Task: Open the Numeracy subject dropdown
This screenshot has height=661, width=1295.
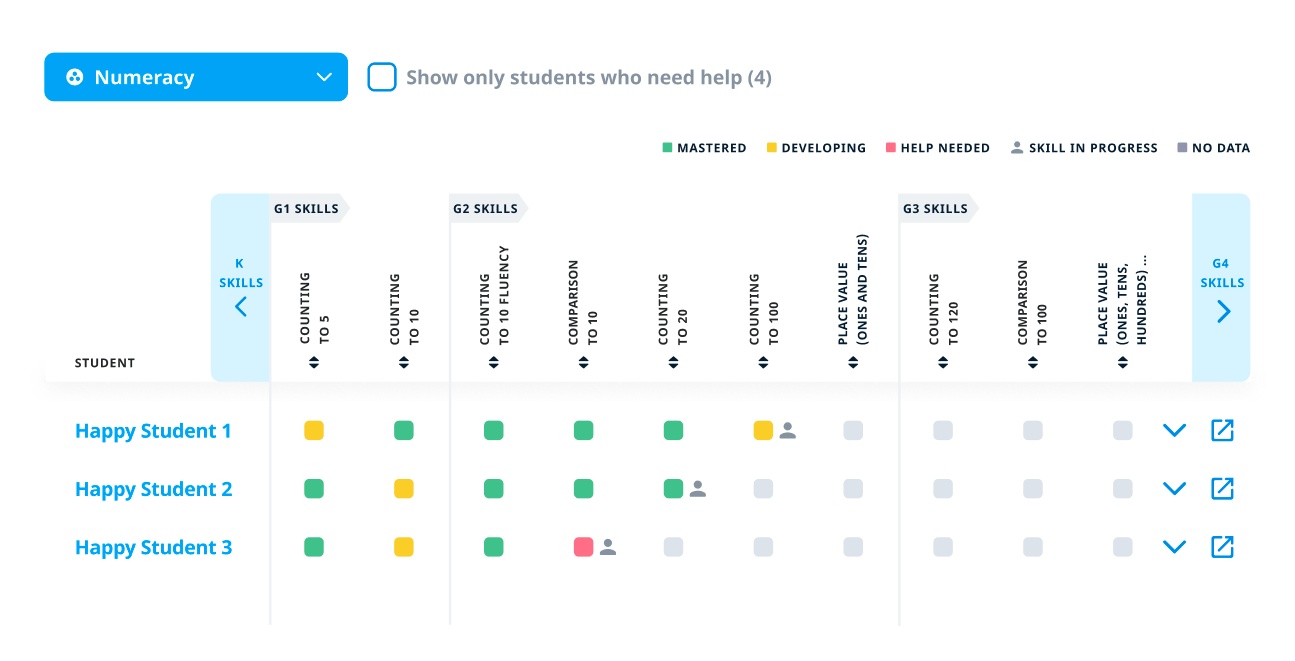Action: [x=196, y=77]
